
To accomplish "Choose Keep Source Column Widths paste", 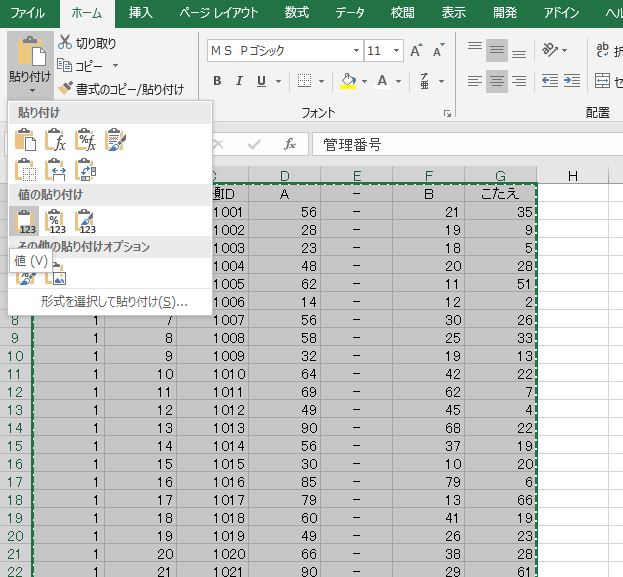I will point(55,170).
